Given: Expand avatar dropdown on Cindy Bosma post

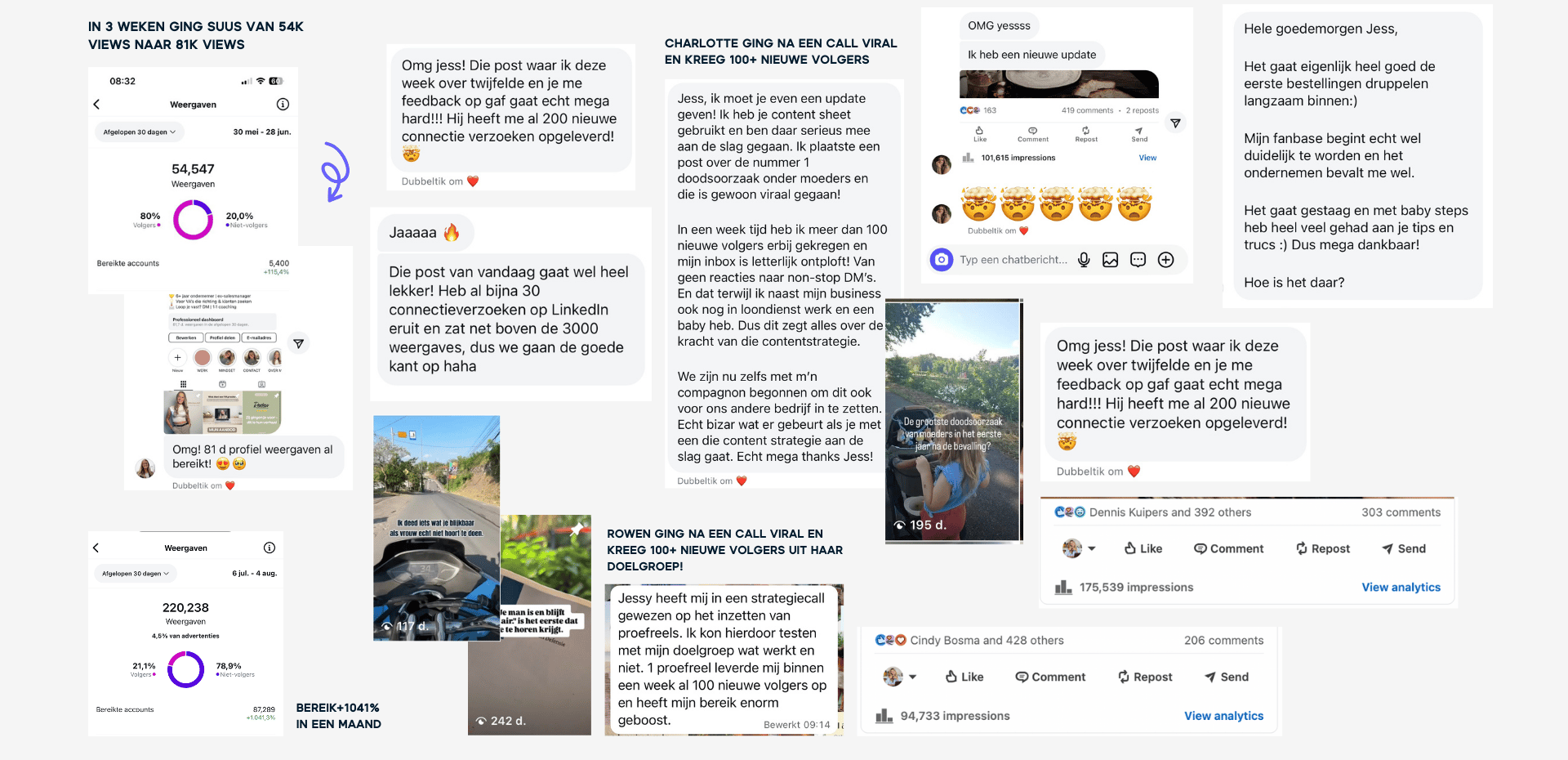Looking at the screenshot, I should (x=900, y=677).
